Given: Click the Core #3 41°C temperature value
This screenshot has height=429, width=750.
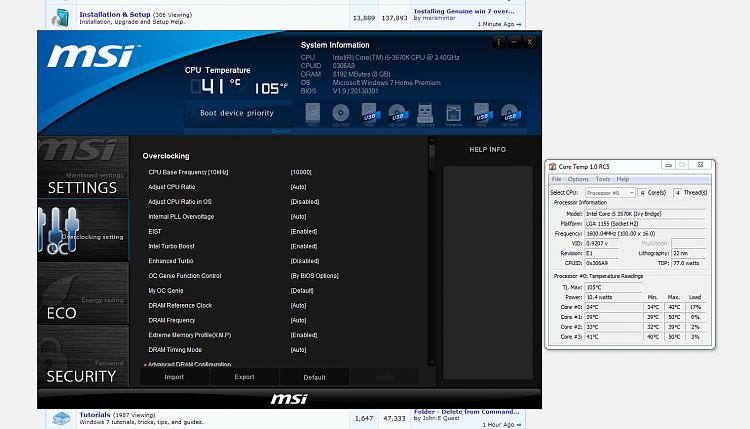Looking at the screenshot, I should click(613, 337).
